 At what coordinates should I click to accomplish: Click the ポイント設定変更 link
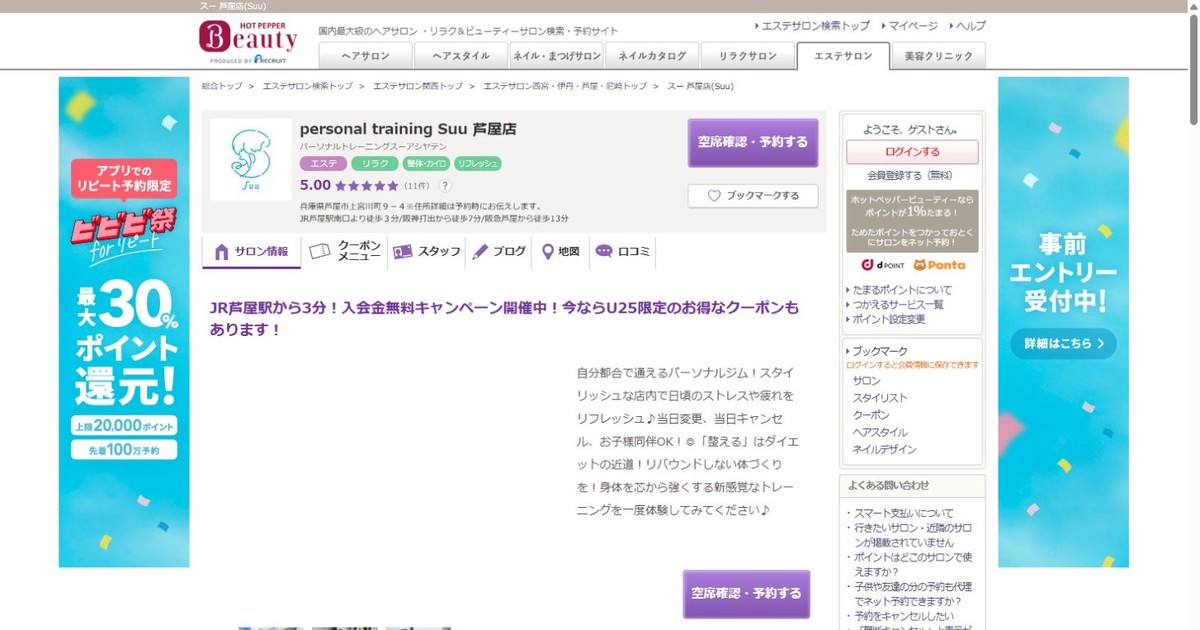[889, 320]
